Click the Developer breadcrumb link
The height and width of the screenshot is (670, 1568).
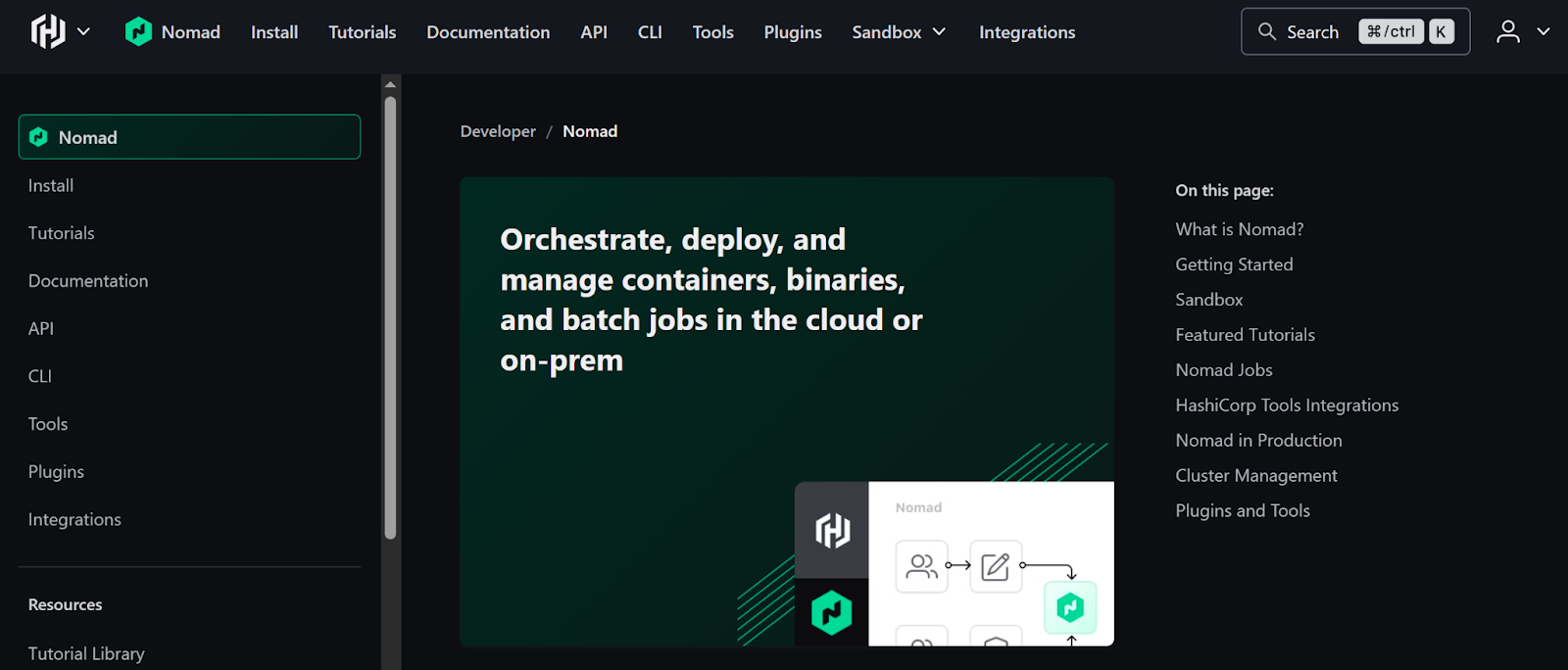[x=498, y=131]
